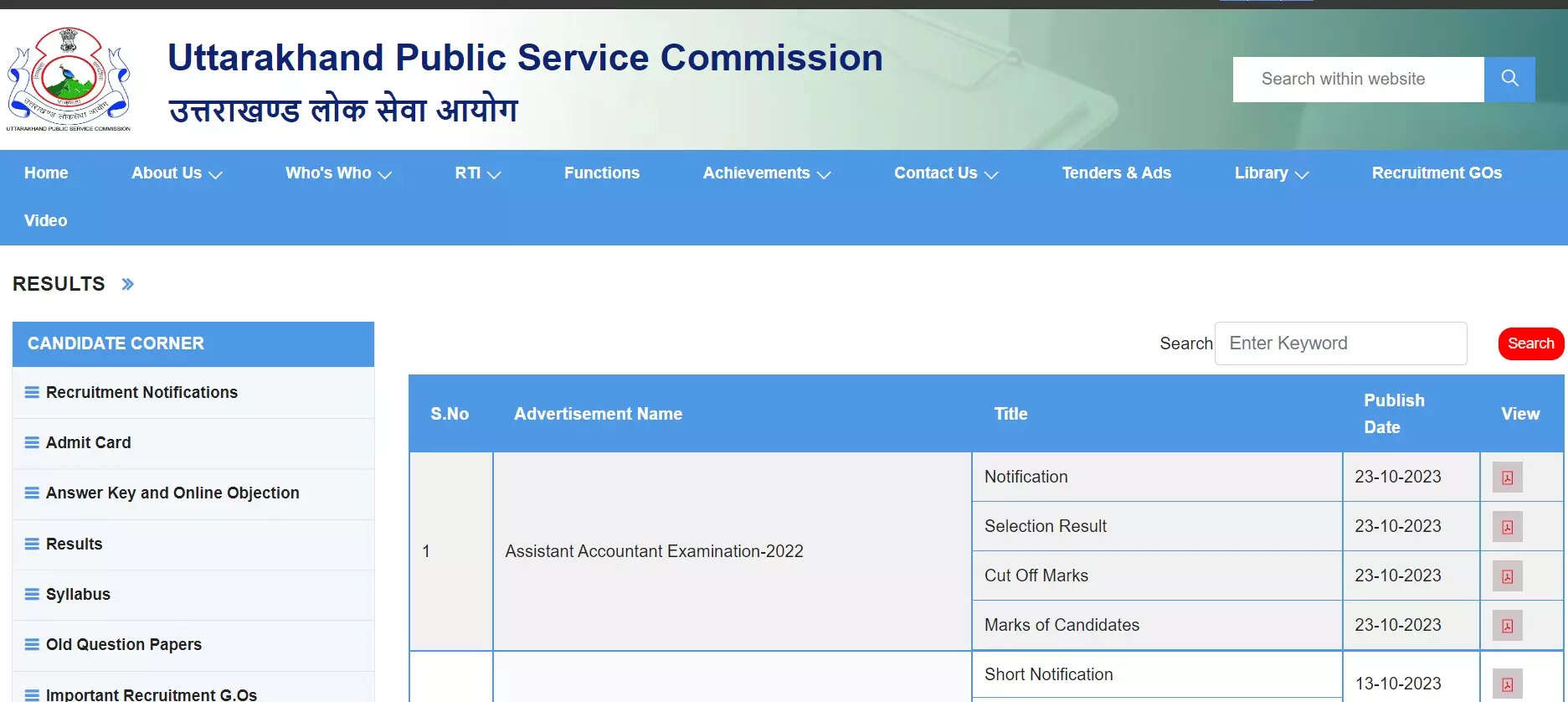This screenshot has height=702, width=1568.
Task: Open PDF for Notification row
Action: 1507,477
